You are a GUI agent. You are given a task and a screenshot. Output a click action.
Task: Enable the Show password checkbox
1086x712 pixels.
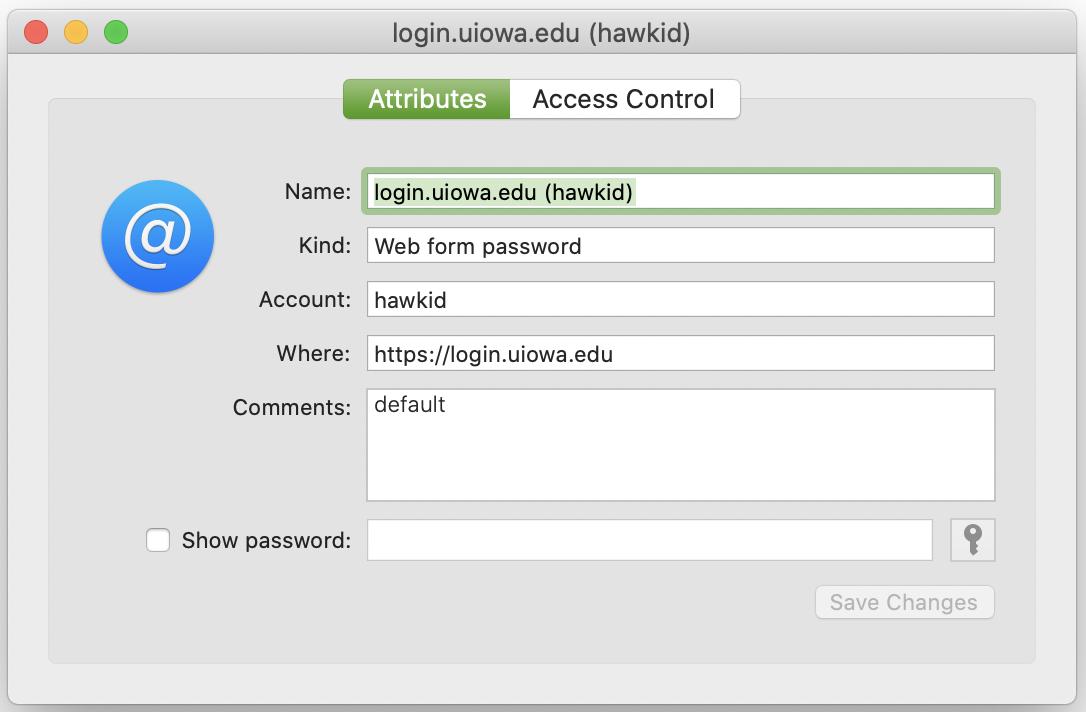157,540
